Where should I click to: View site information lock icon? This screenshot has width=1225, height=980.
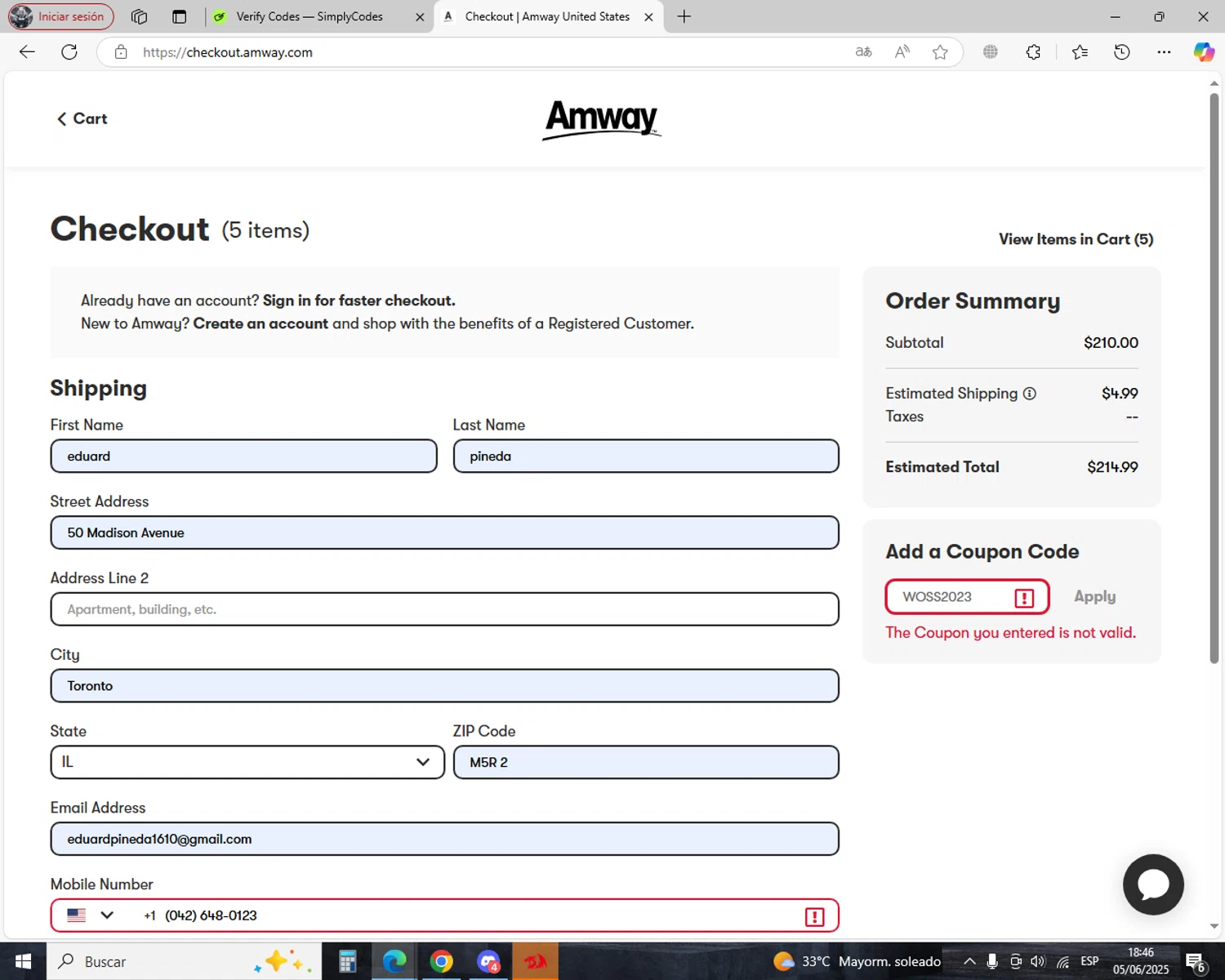[x=121, y=52]
